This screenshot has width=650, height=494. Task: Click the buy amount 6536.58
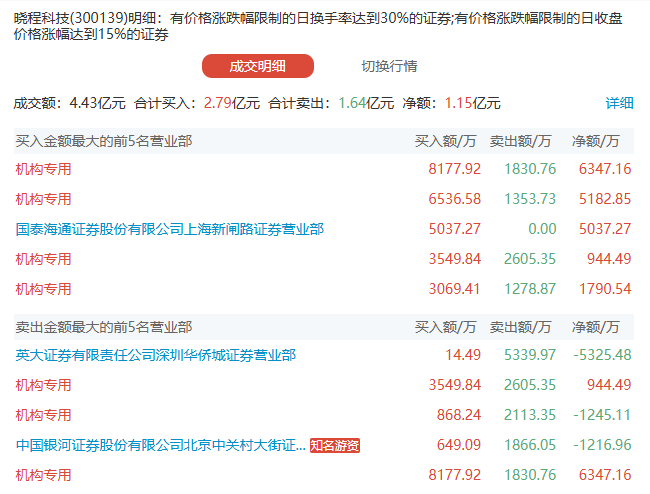[x=454, y=199]
